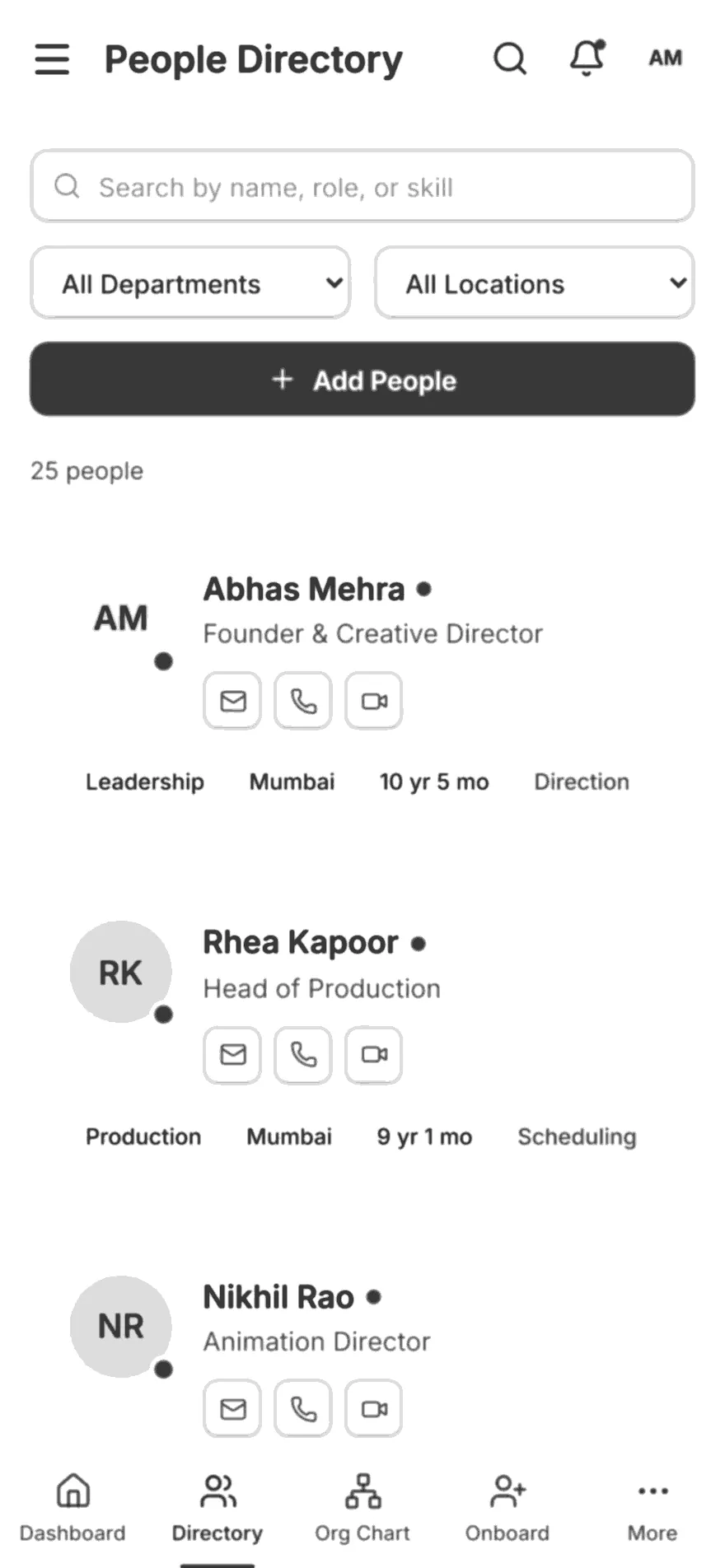Image resolution: width=725 pixels, height=1568 pixels.
Task: Start video call with Abhas Mehra
Action: click(374, 701)
